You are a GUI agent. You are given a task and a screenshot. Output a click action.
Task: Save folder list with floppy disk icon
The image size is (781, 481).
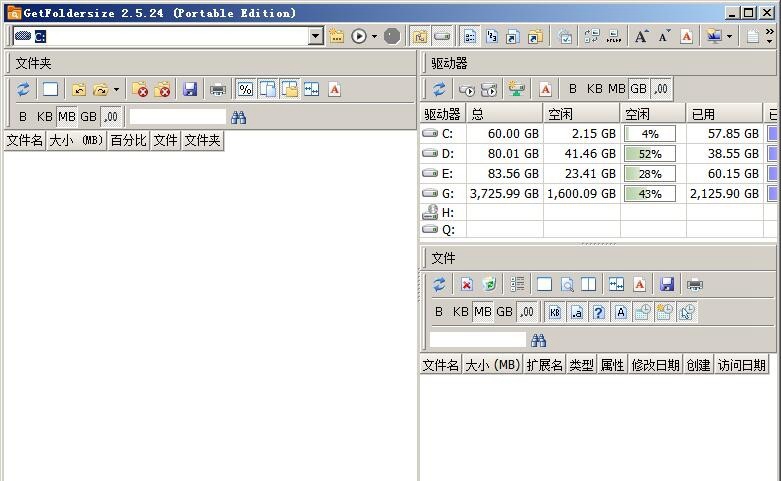pos(190,90)
